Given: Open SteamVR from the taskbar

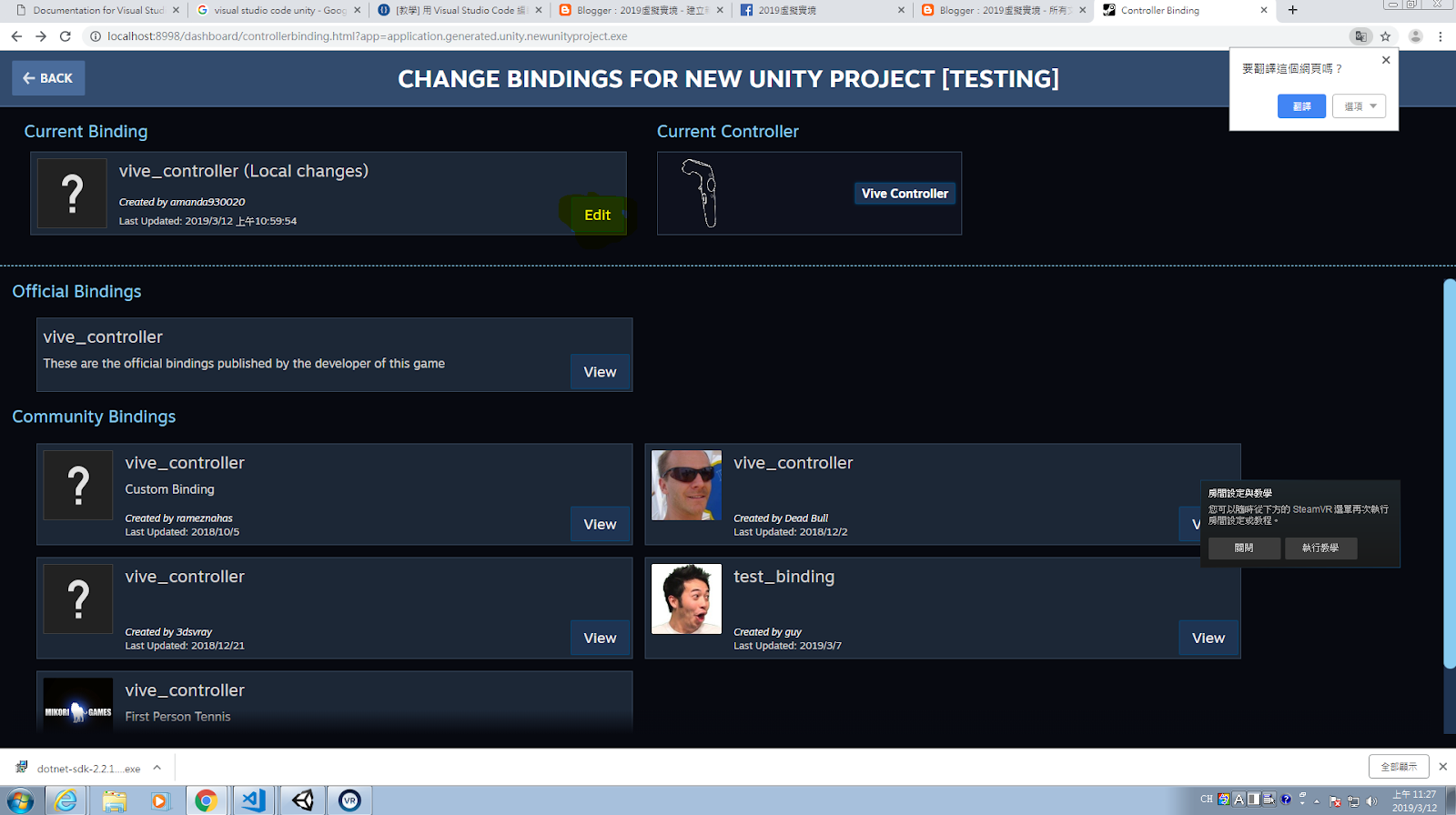Looking at the screenshot, I should [349, 800].
